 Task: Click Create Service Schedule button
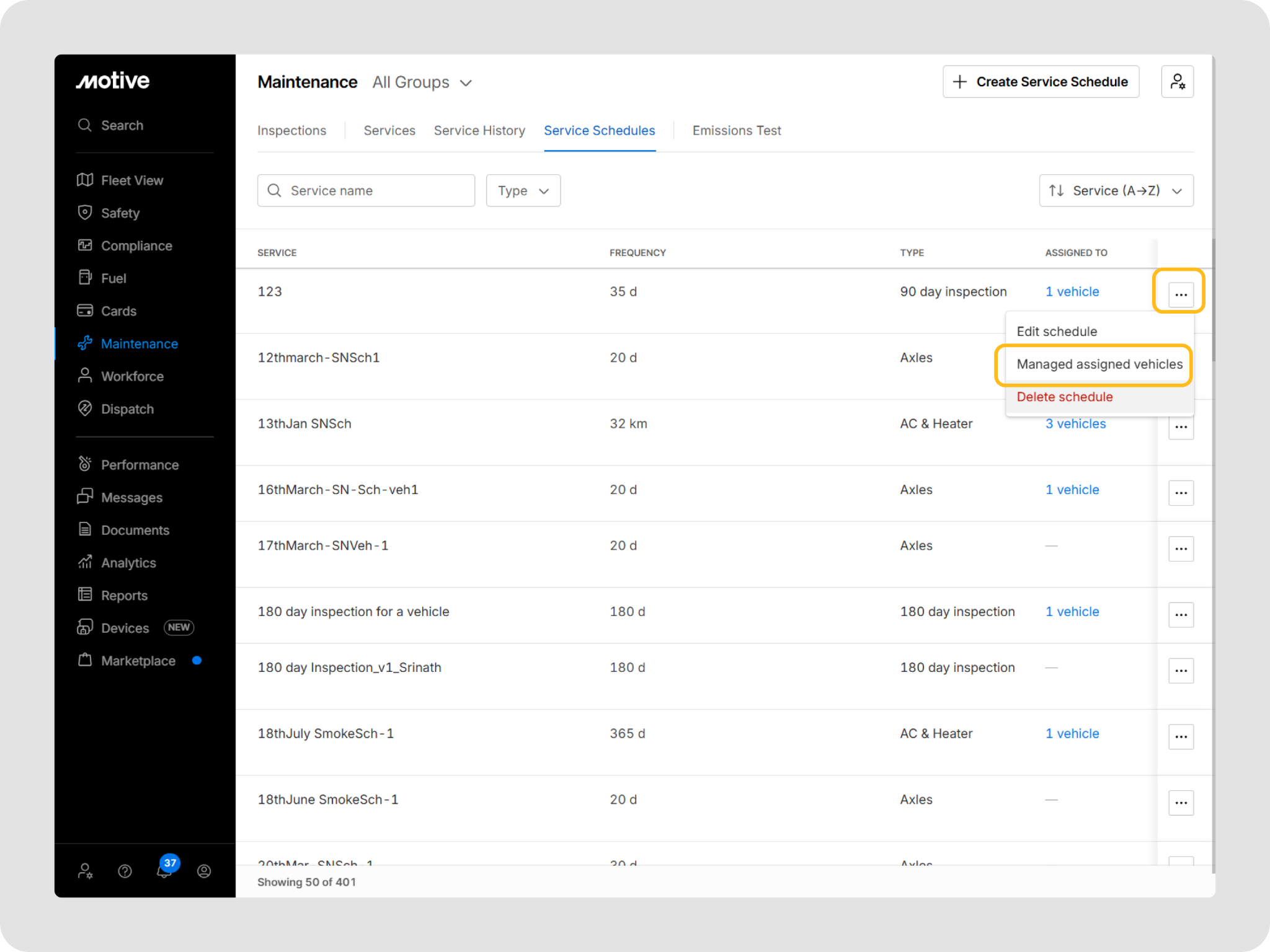1041,82
